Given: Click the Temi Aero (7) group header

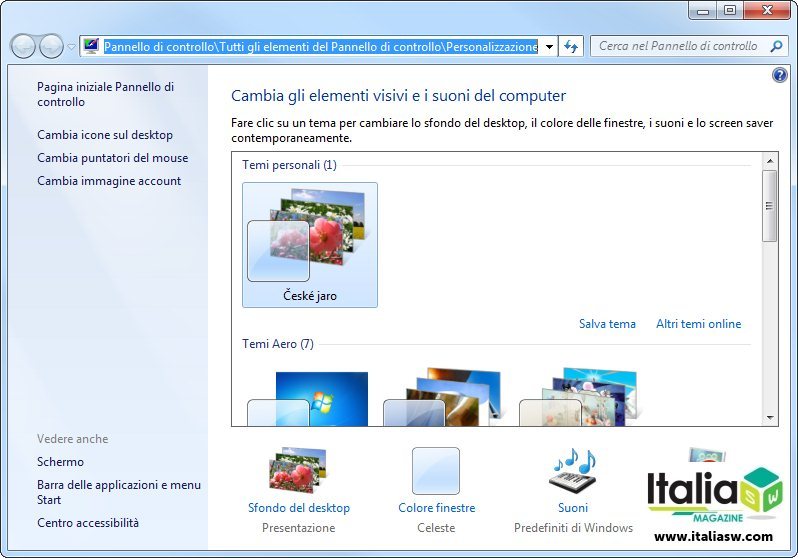Looking at the screenshot, I should pyautogui.click(x=278, y=344).
